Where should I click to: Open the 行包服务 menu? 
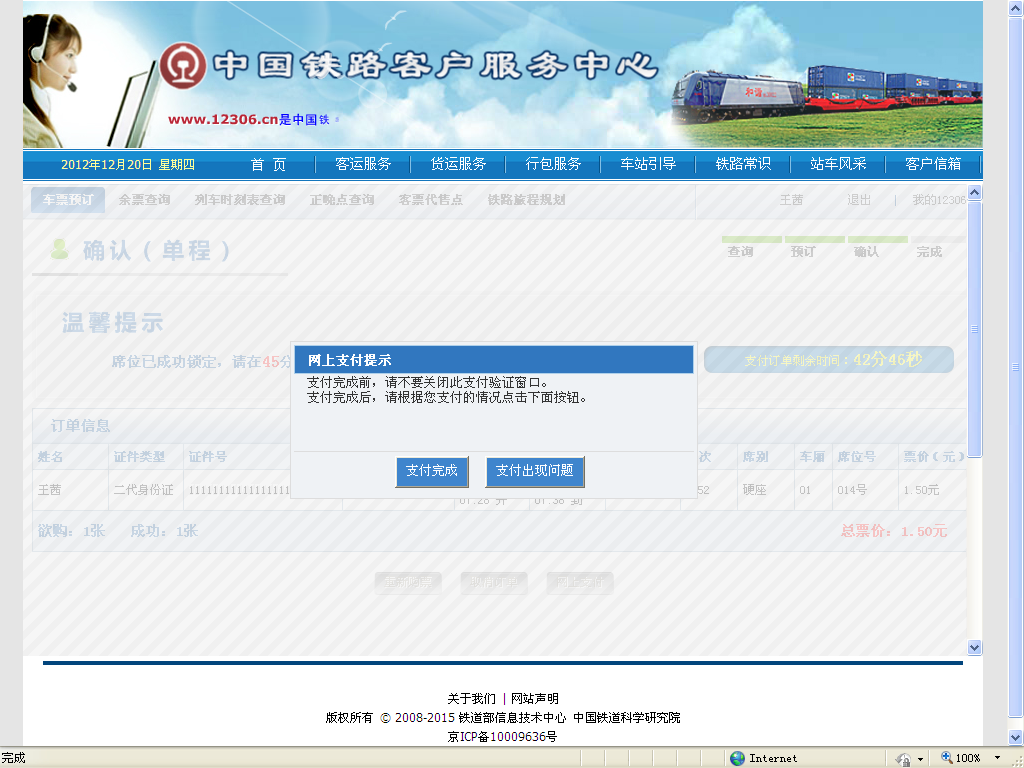click(x=553, y=164)
